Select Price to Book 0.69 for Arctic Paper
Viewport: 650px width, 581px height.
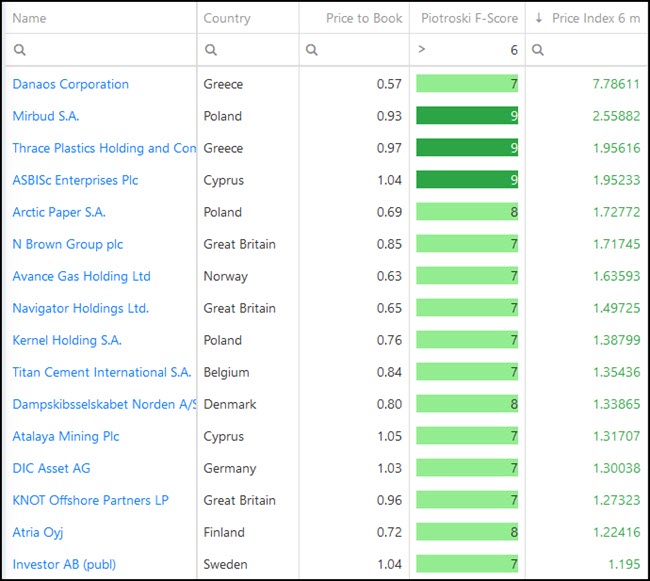click(389, 212)
